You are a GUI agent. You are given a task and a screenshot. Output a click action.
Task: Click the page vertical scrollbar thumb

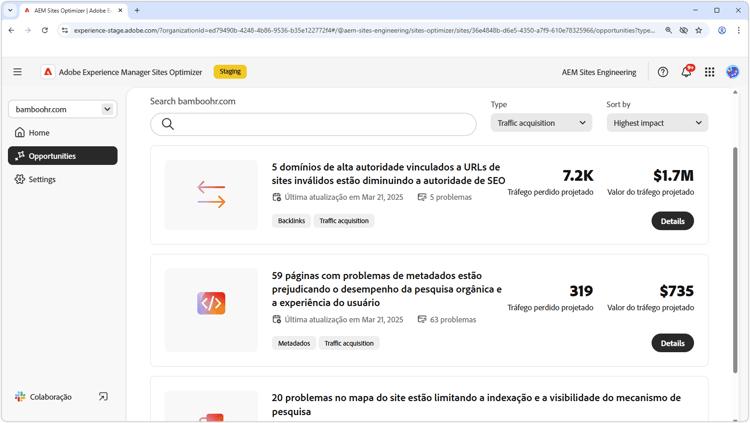[x=735, y=260]
